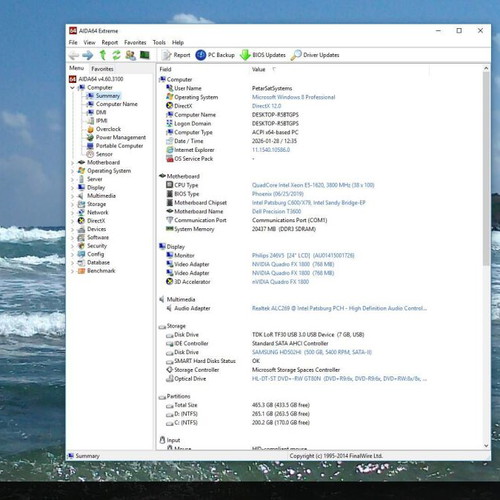Image resolution: width=500 pixels, height=500 pixels.
Task: Click the green Up arrow toolbar icon
Action: pyautogui.click(x=103, y=55)
